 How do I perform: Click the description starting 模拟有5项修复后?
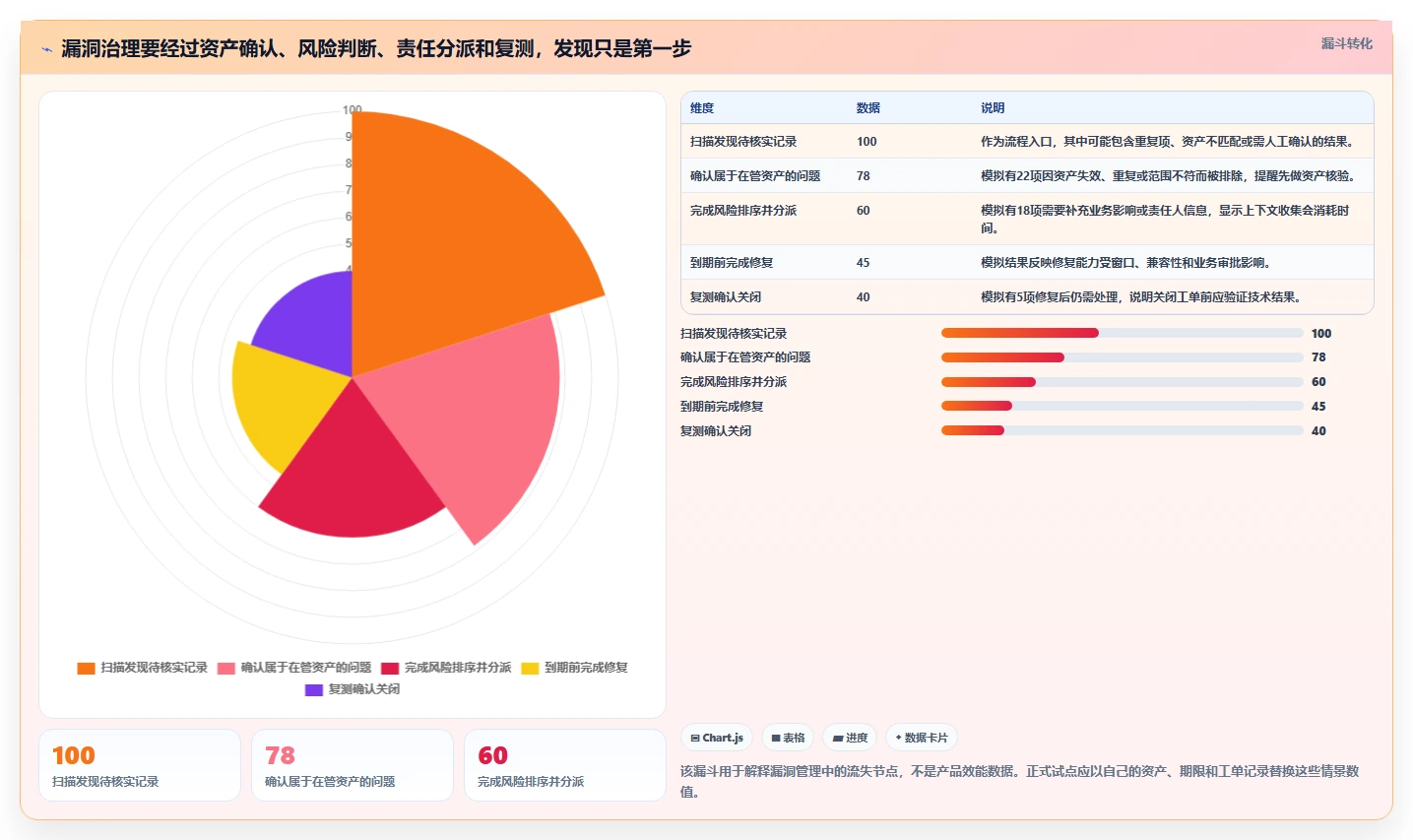point(1140,297)
